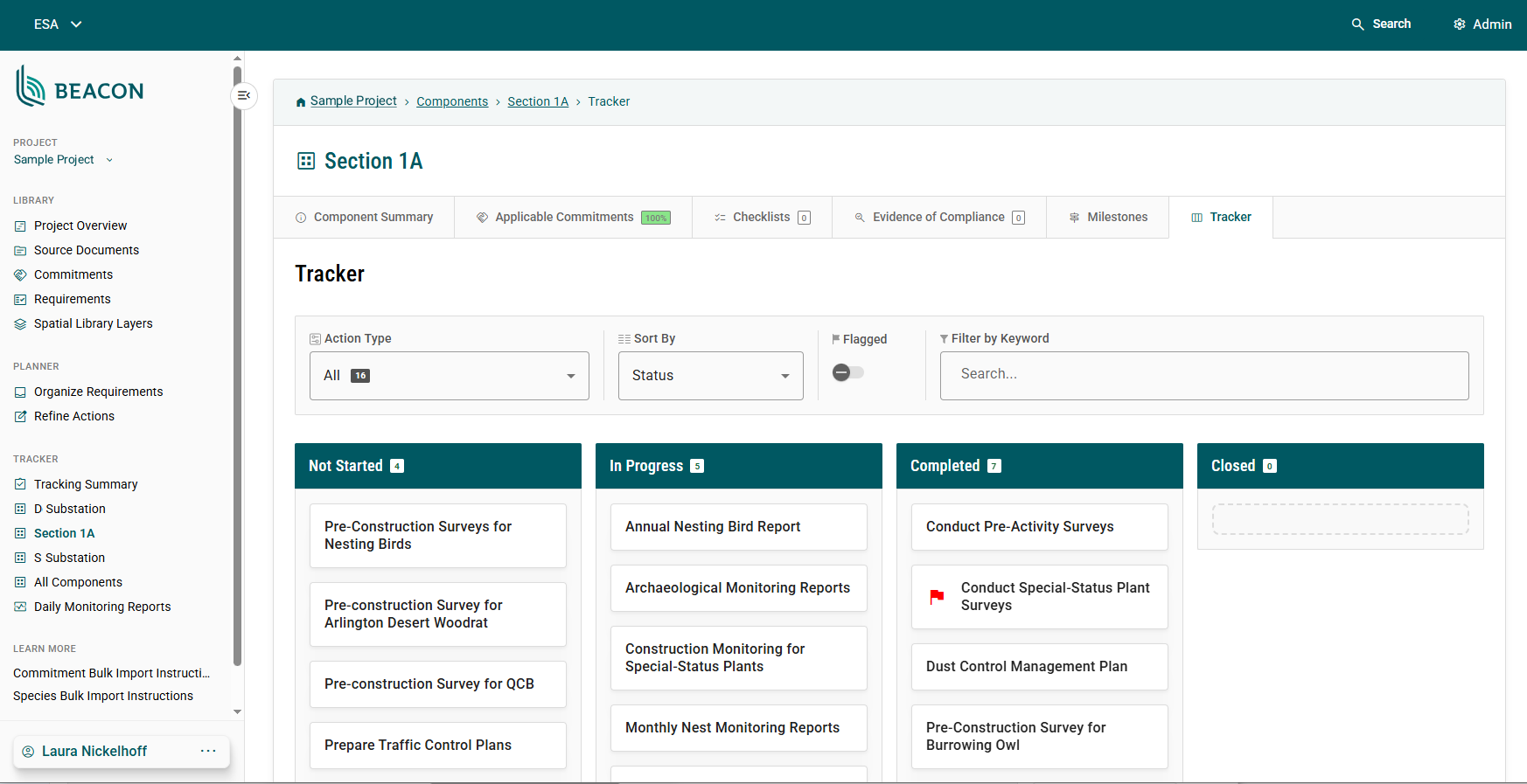1527x784 pixels.
Task: Open the Sort By Status dropdown
Action: 710,376
